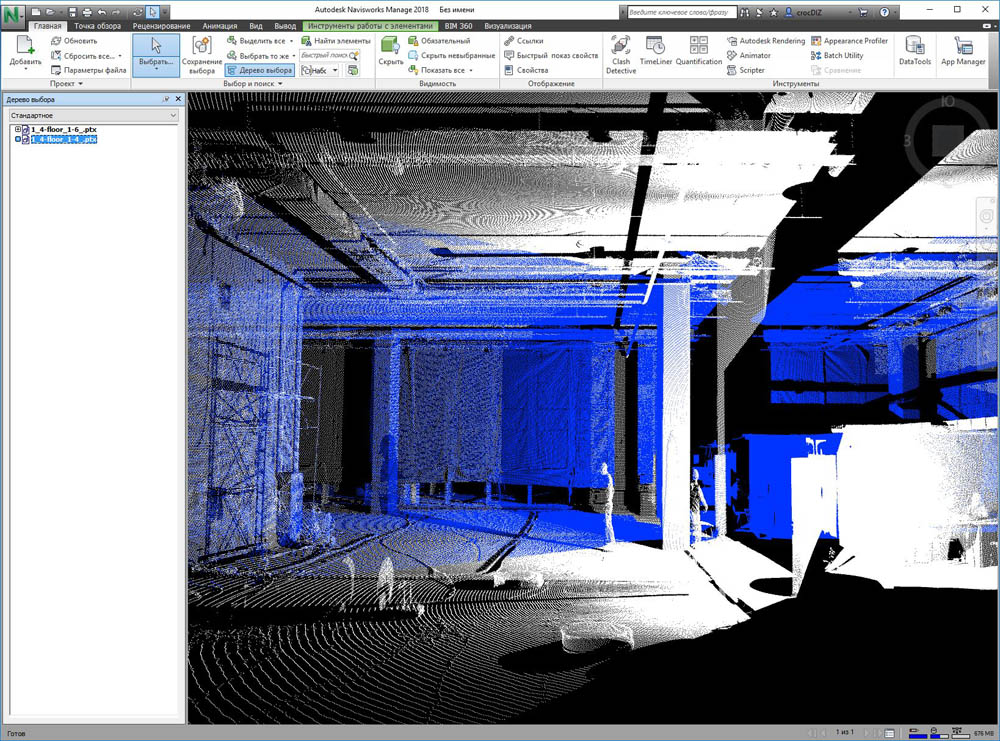This screenshot has height=741, width=1000.
Task: Open the Navisworks application menu button
Action: click(13, 17)
